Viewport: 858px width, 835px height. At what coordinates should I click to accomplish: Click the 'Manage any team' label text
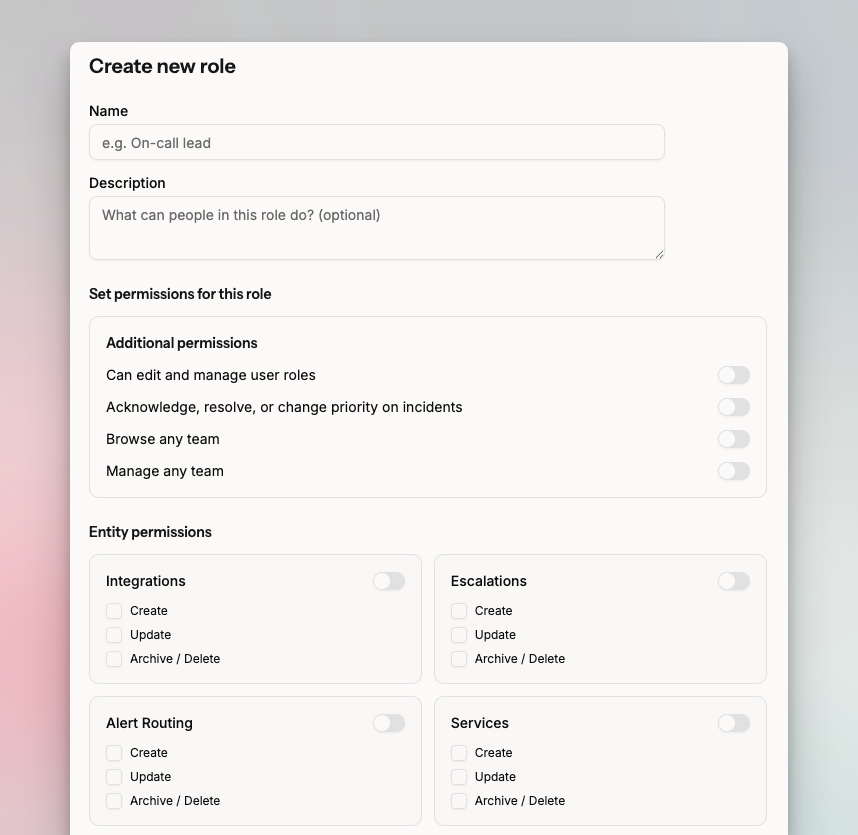coord(165,471)
